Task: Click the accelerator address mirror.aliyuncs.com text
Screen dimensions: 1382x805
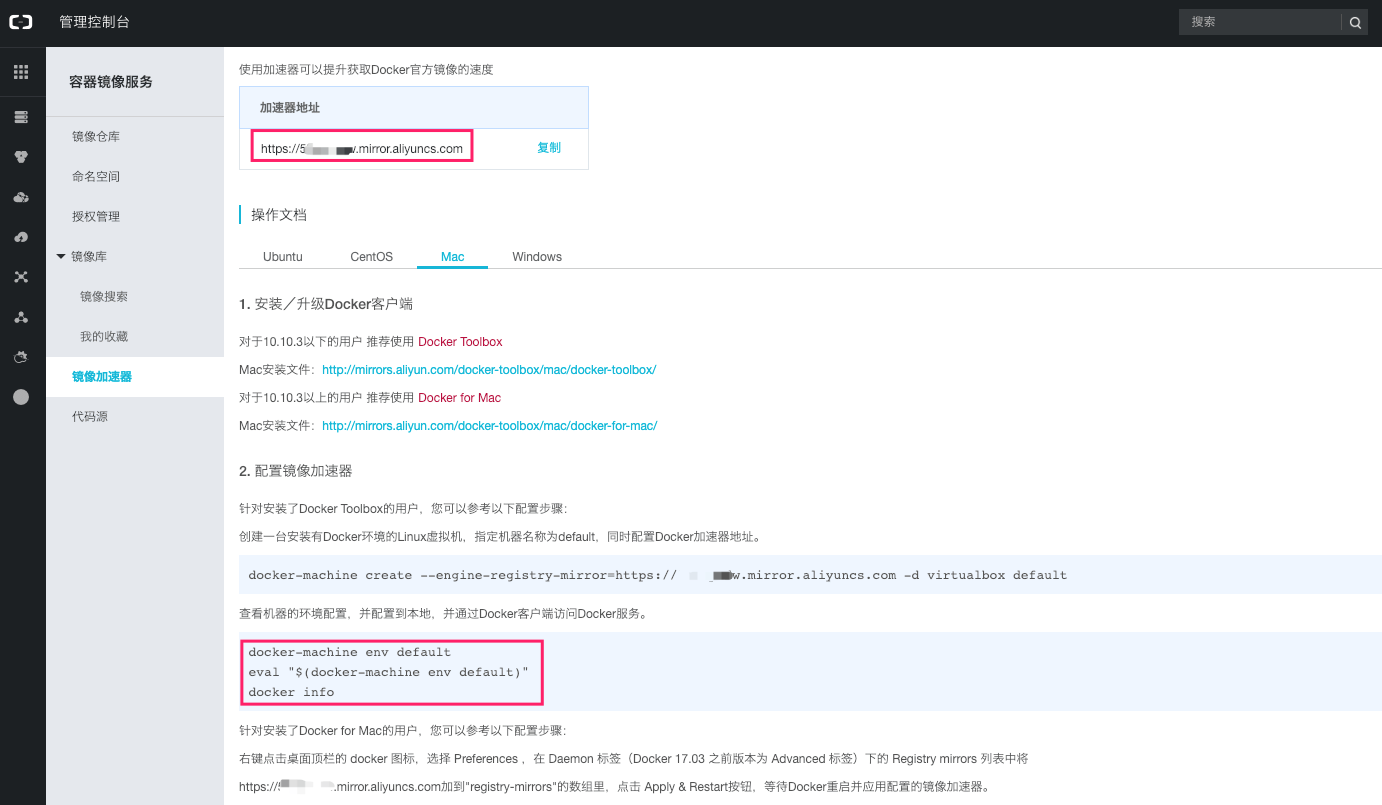Action: (x=362, y=149)
